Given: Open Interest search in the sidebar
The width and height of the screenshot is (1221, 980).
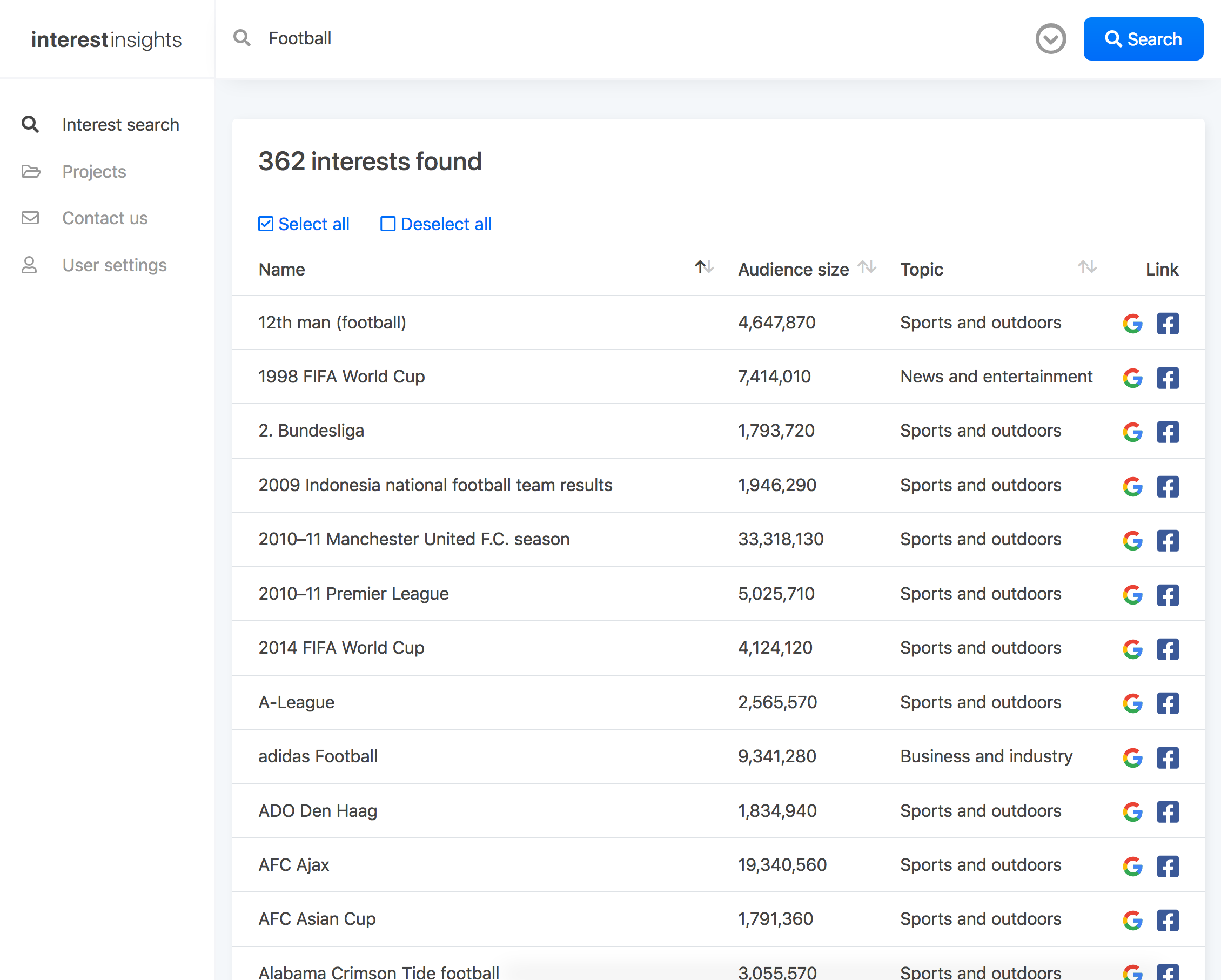Looking at the screenshot, I should pos(100,125).
